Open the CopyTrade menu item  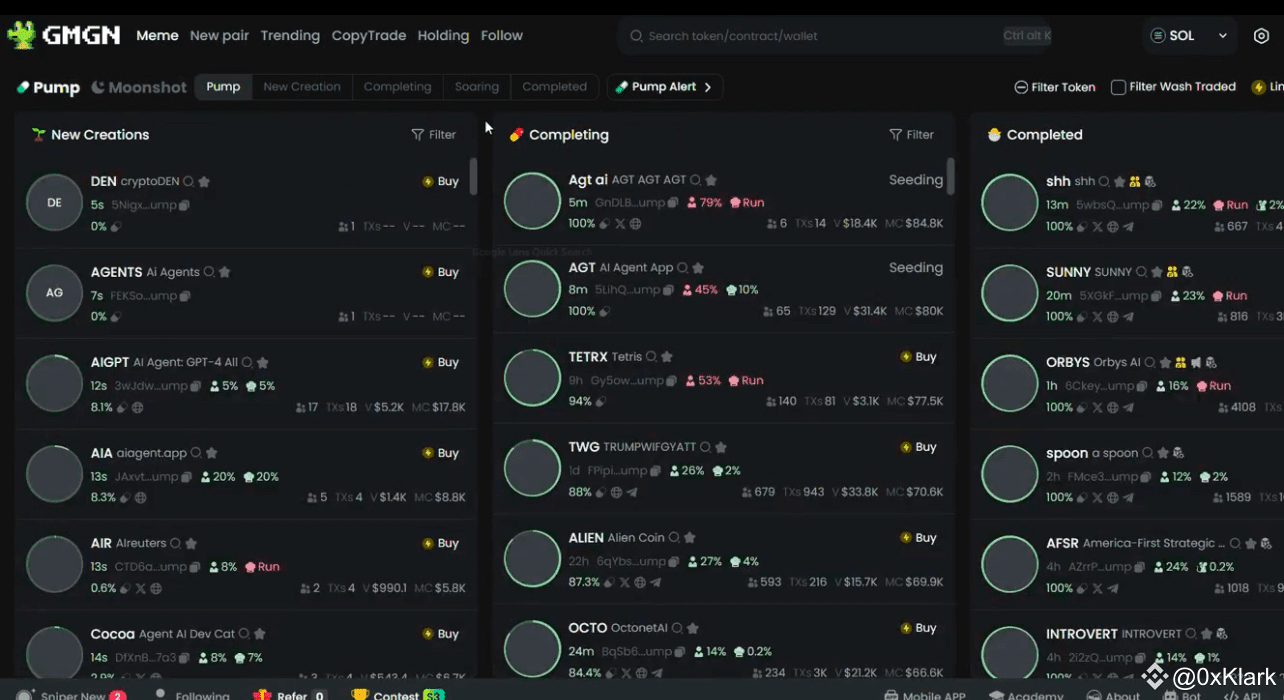[x=369, y=36]
